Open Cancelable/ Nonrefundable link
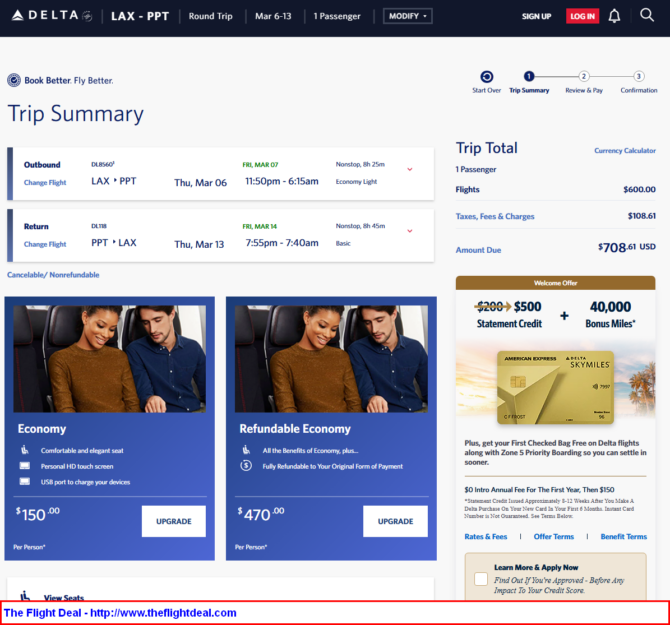The height and width of the screenshot is (625, 670). (53, 275)
